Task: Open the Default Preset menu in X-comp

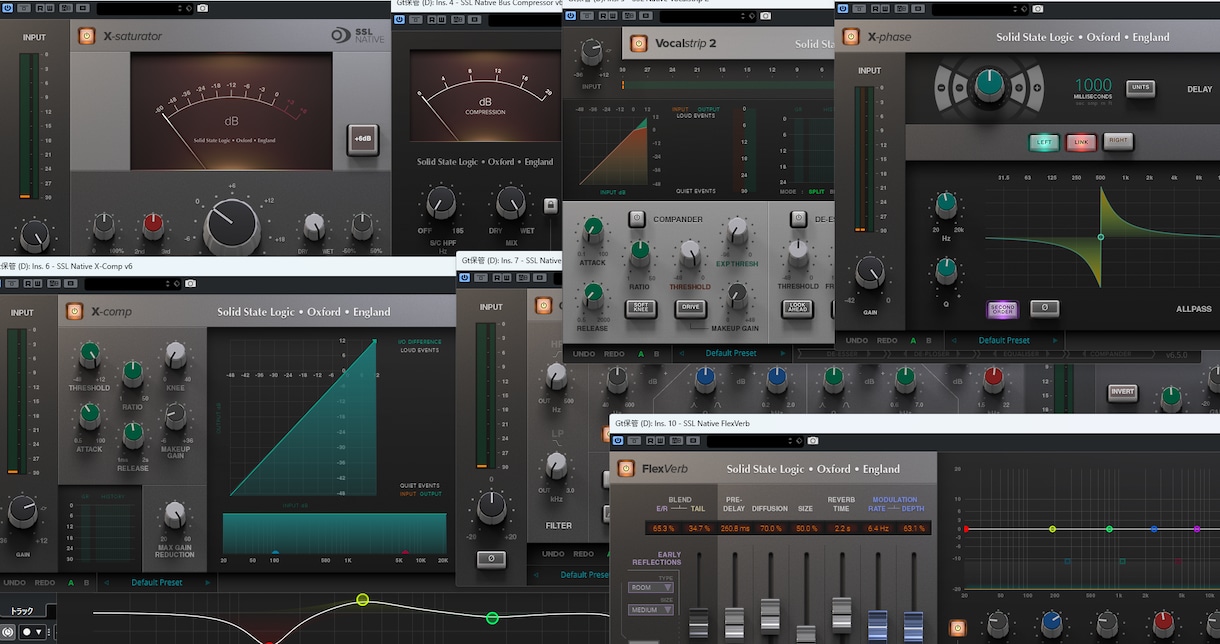Action: (x=157, y=582)
